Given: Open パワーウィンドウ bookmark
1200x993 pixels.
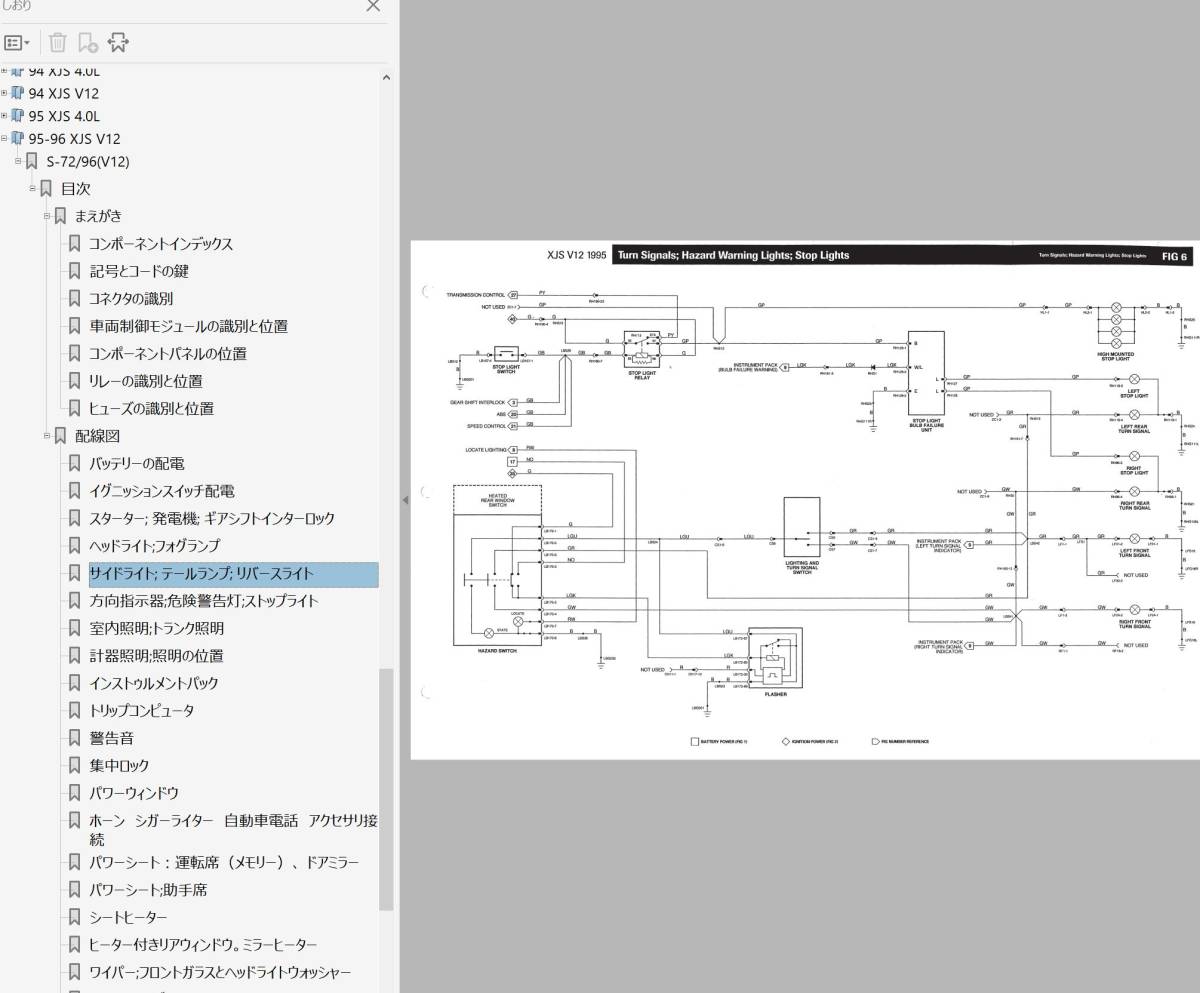Looking at the screenshot, I should click(134, 793).
